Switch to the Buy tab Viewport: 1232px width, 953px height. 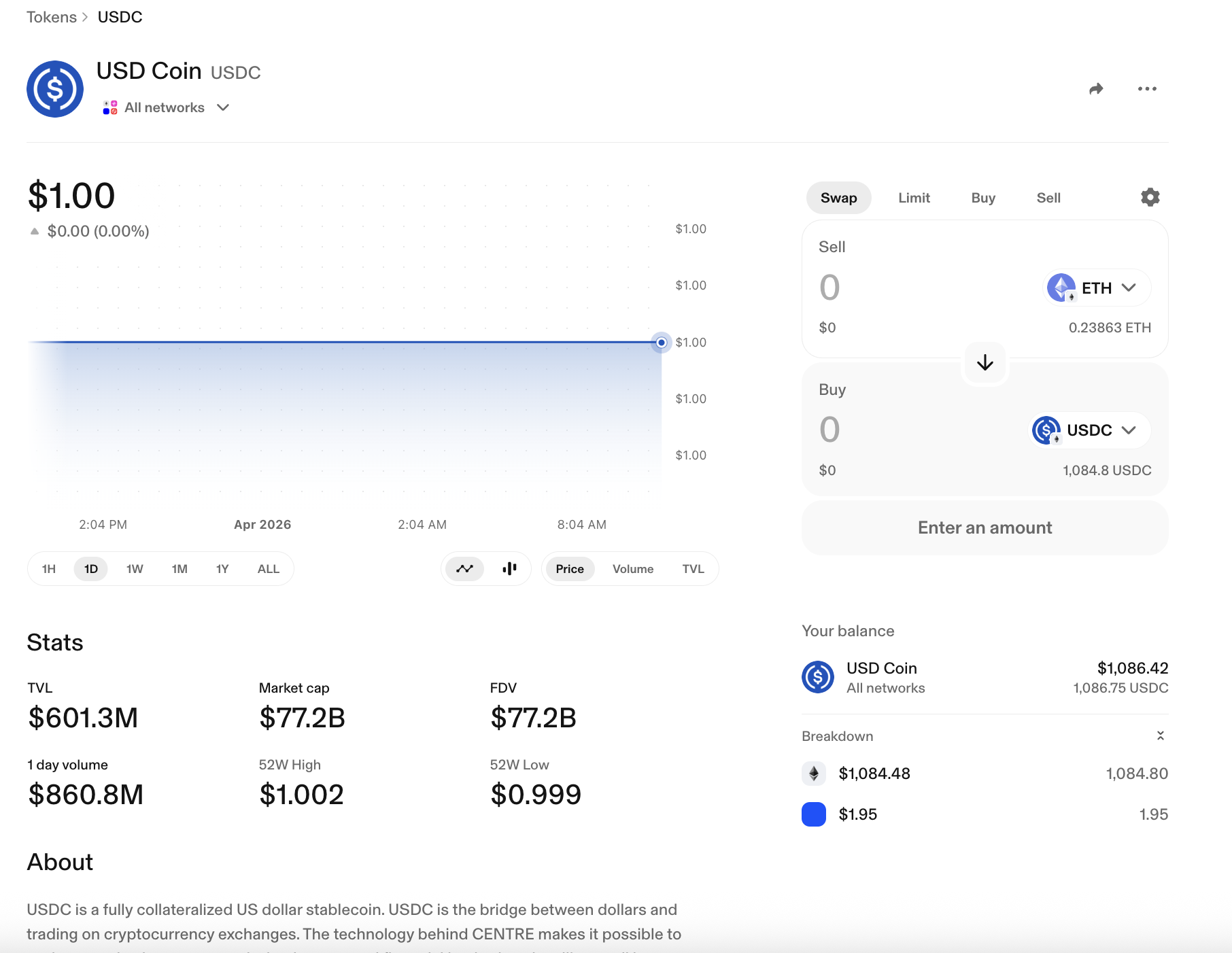point(983,198)
